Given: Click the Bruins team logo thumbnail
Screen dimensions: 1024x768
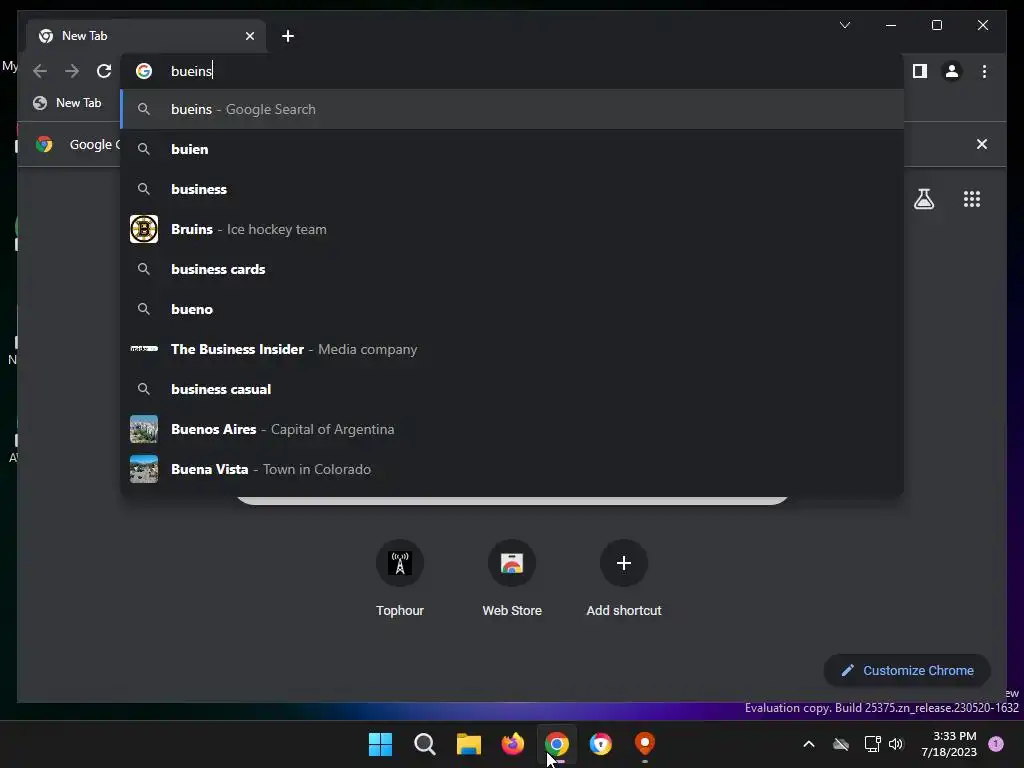Looking at the screenshot, I should click(x=144, y=229).
